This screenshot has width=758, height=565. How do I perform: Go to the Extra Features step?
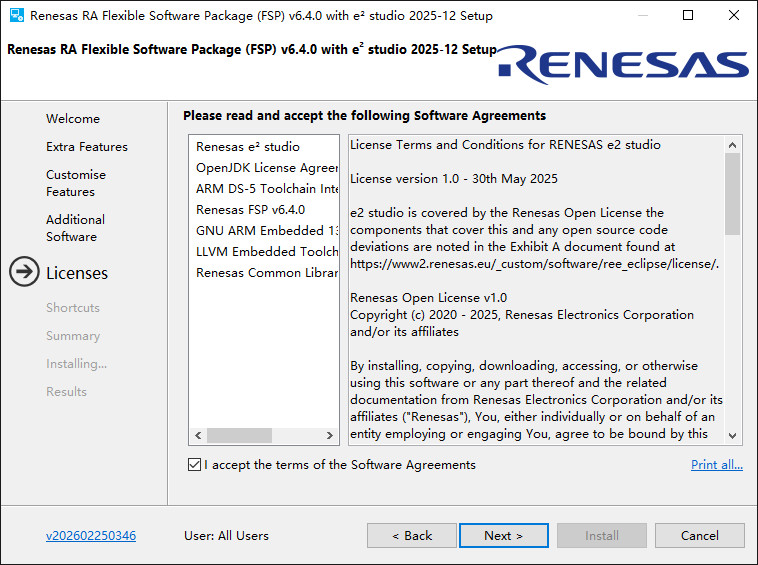coord(87,147)
